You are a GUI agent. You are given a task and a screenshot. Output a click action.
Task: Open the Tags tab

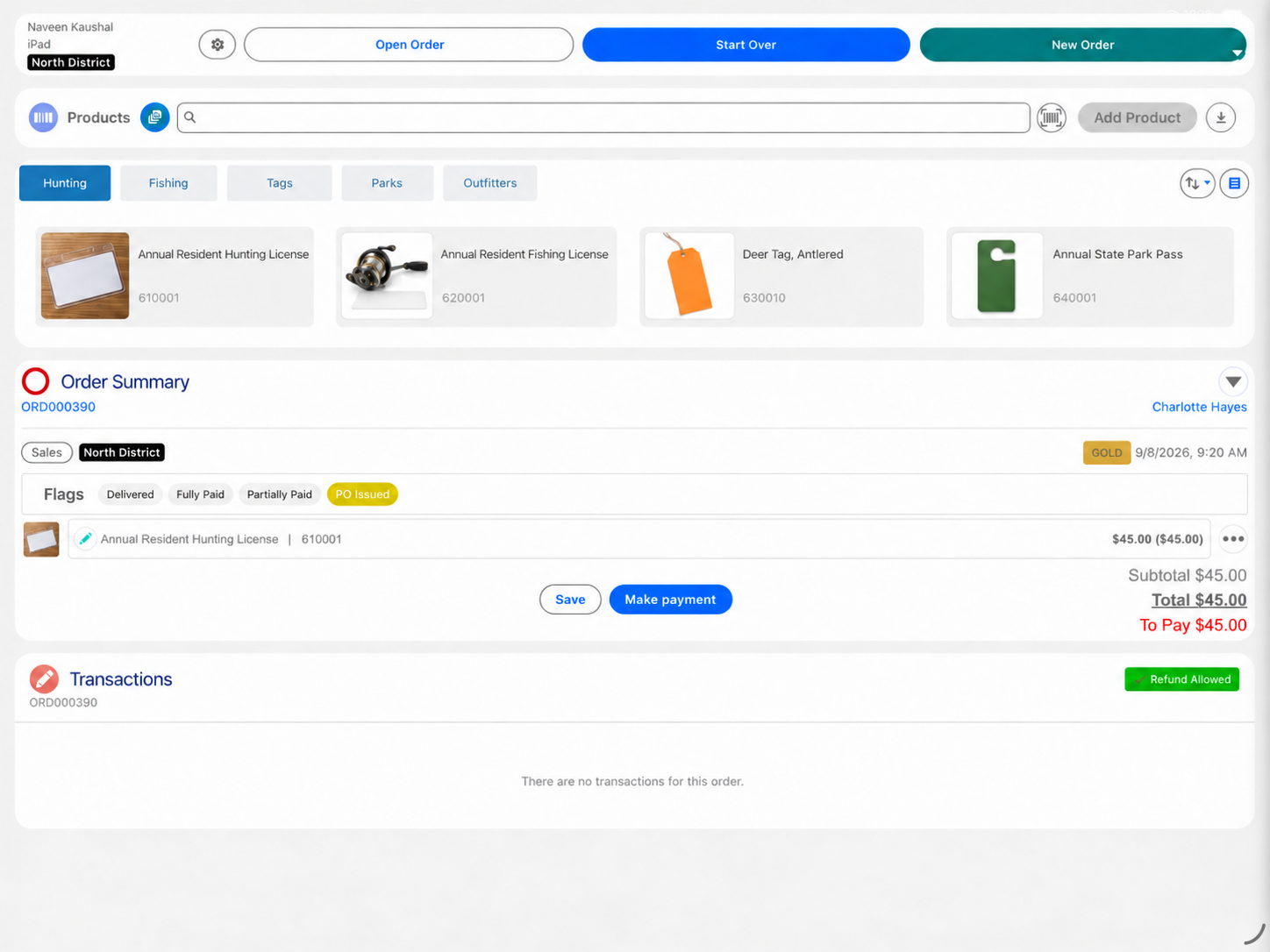click(x=280, y=183)
